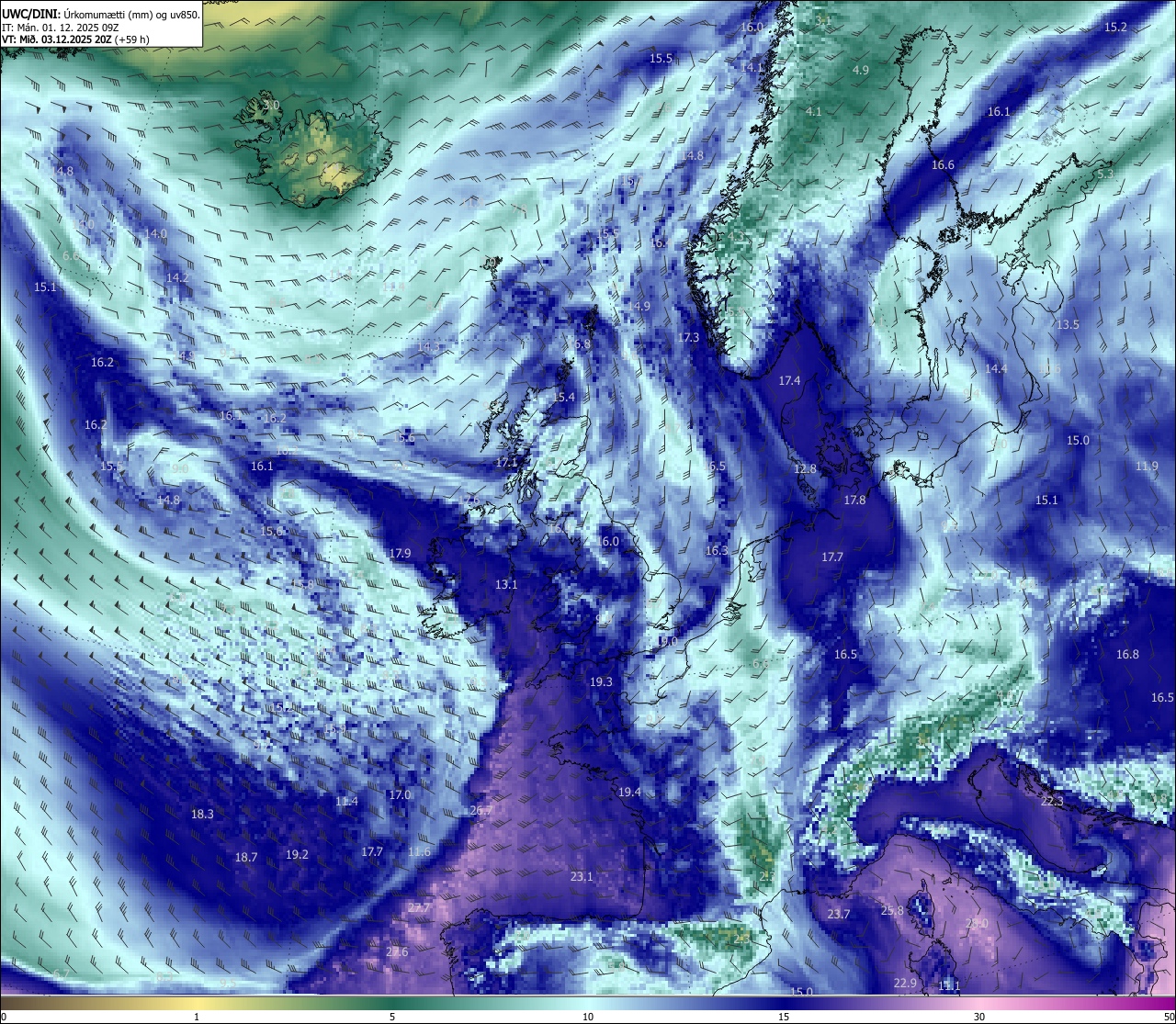Click the map value 15.4 north of Scotland
The image size is (1176, 1024).
tap(563, 398)
